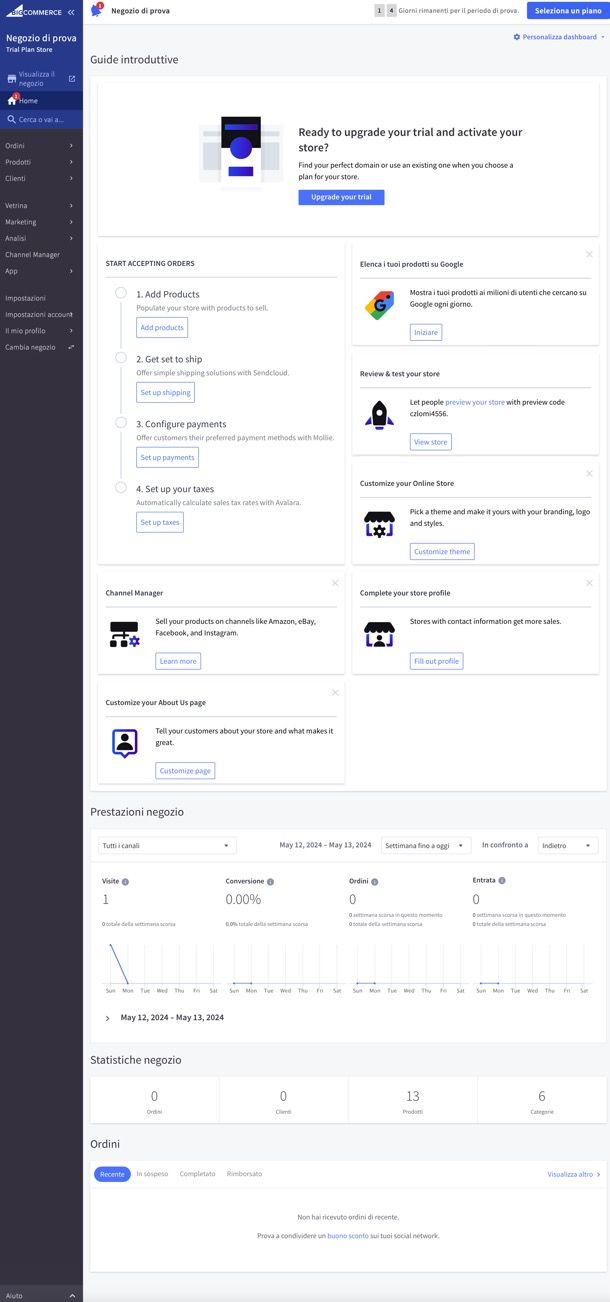Image resolution: width=610 pixels, height=1302 pixels.
Task: Expand the Marketing sidebar menu
Action: coord(41,222)
